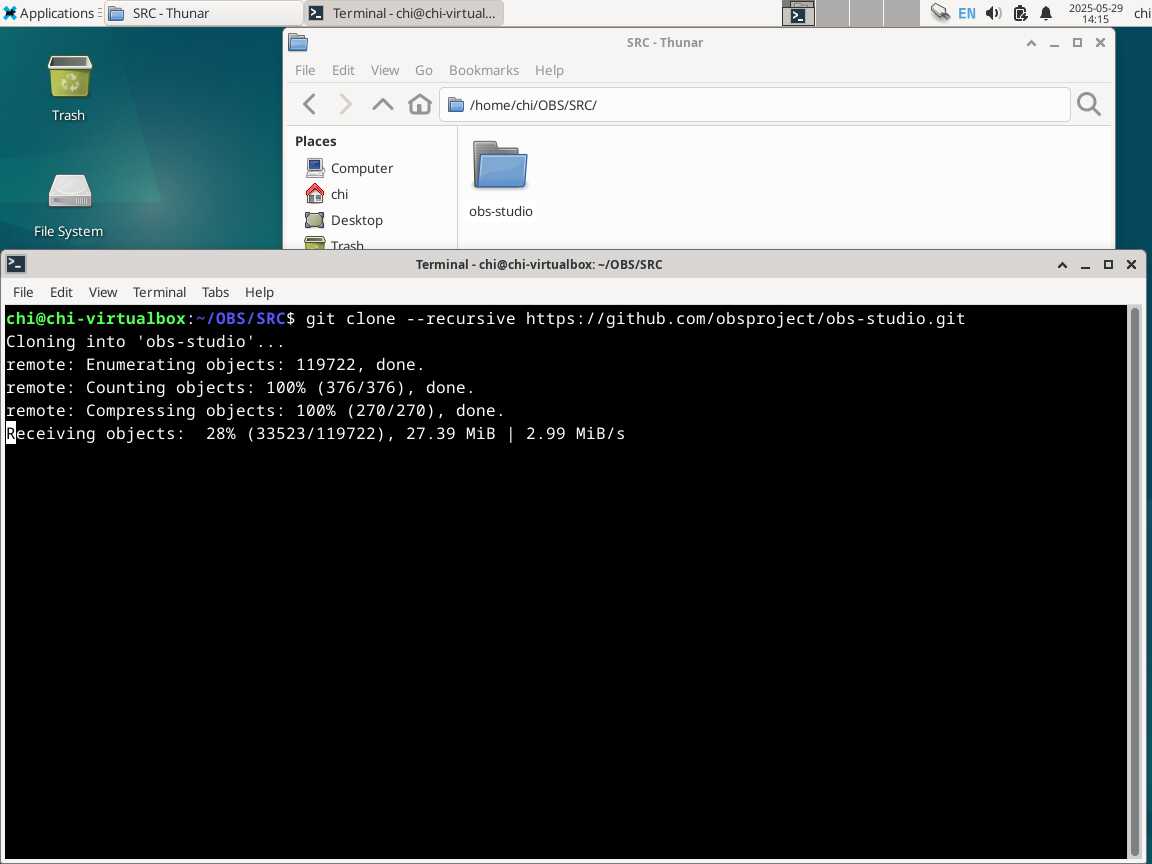1152x864 pixels.
Task: Click the forward arrow in Thunar
Action: [x=345, y=104]
